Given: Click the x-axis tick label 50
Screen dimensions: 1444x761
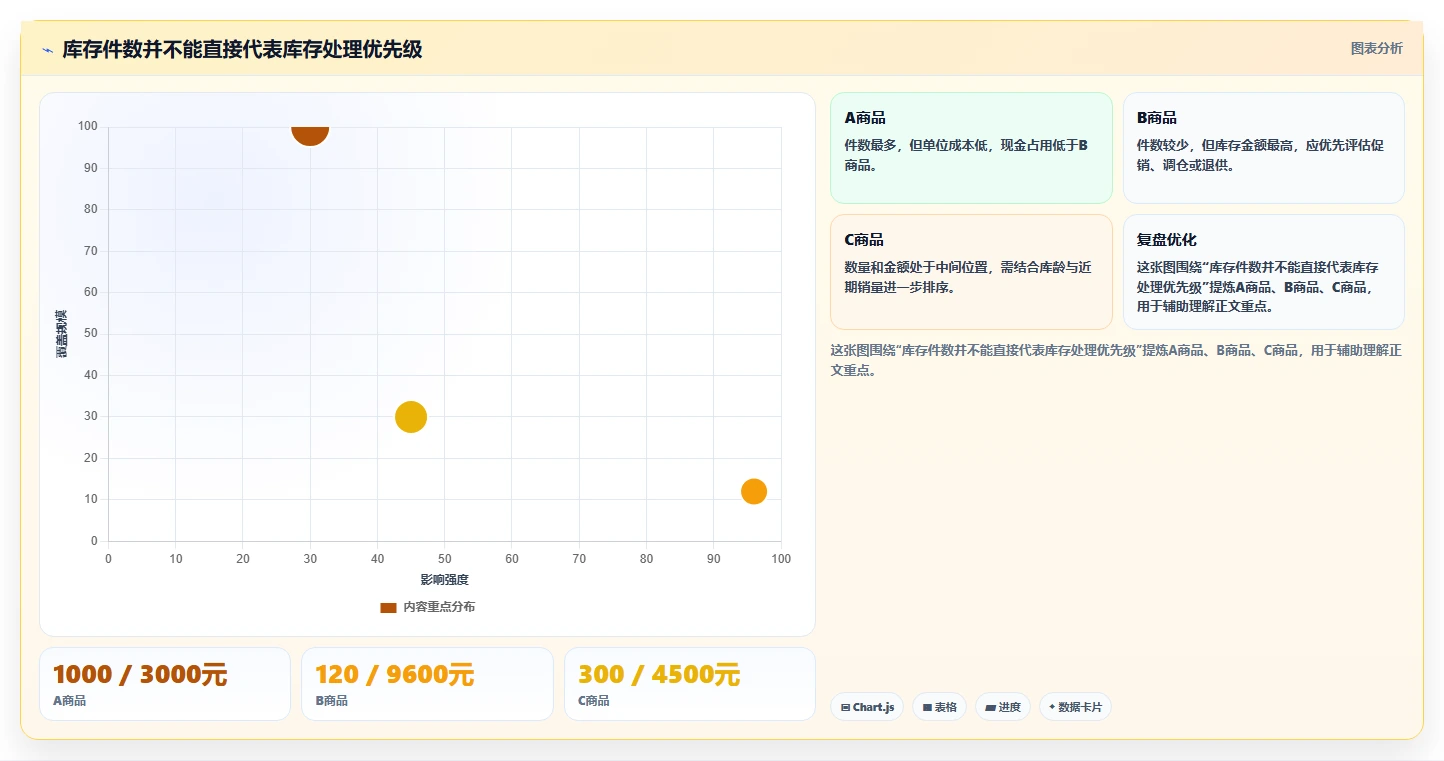Looking at the screenshot, I should pos(444,559).
